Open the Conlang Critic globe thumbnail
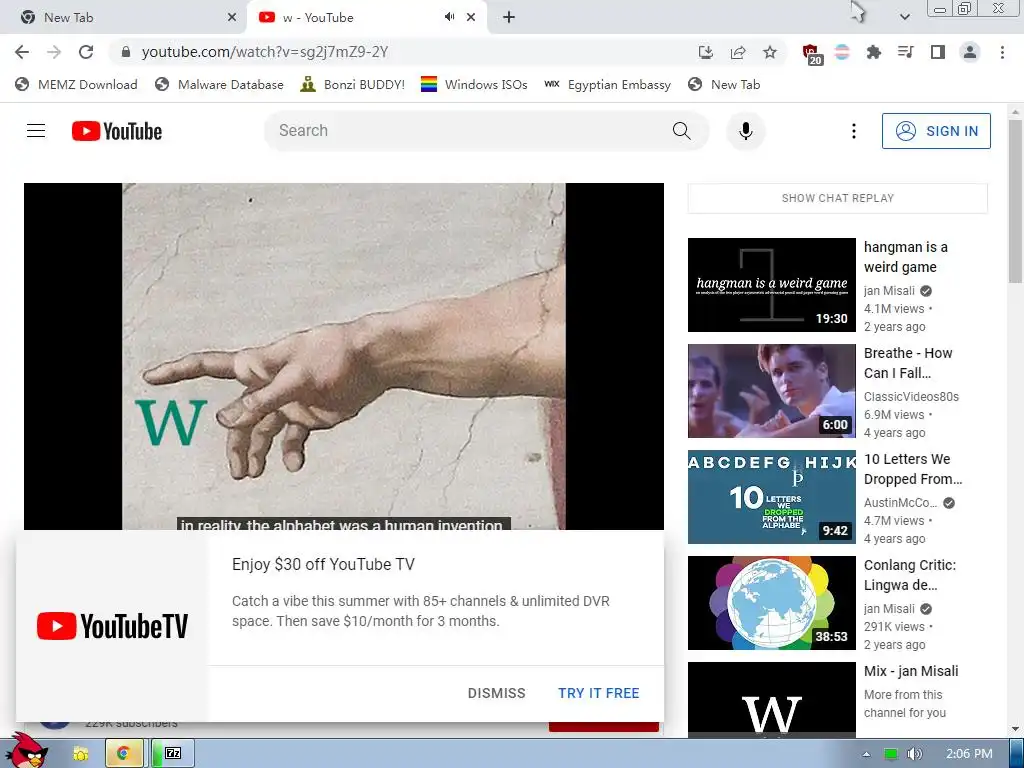 point(771,603)
